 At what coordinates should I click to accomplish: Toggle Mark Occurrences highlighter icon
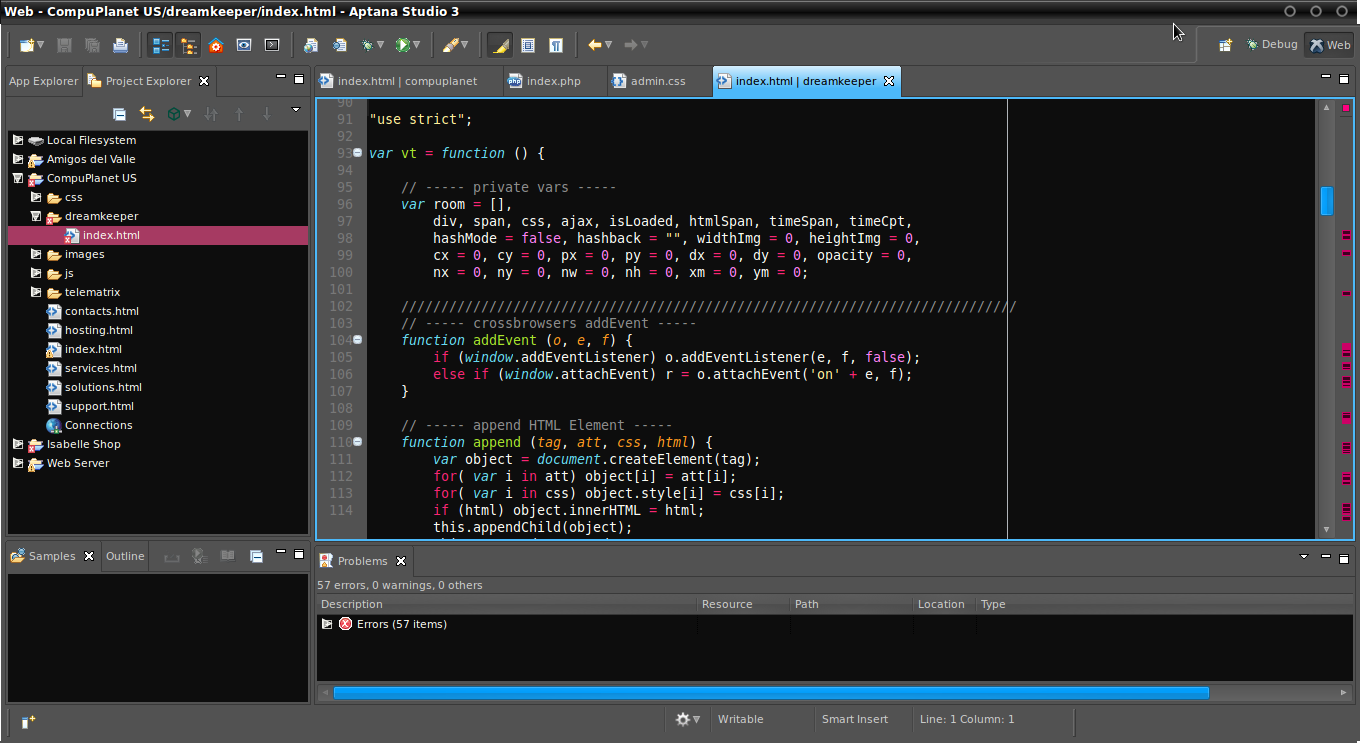point(499,45)
